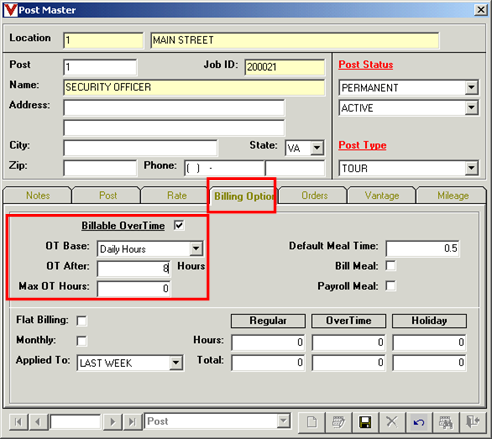Check the Flat Billing checkbox
This screenshot has width=492, height=439.
[x=82, y=321]
